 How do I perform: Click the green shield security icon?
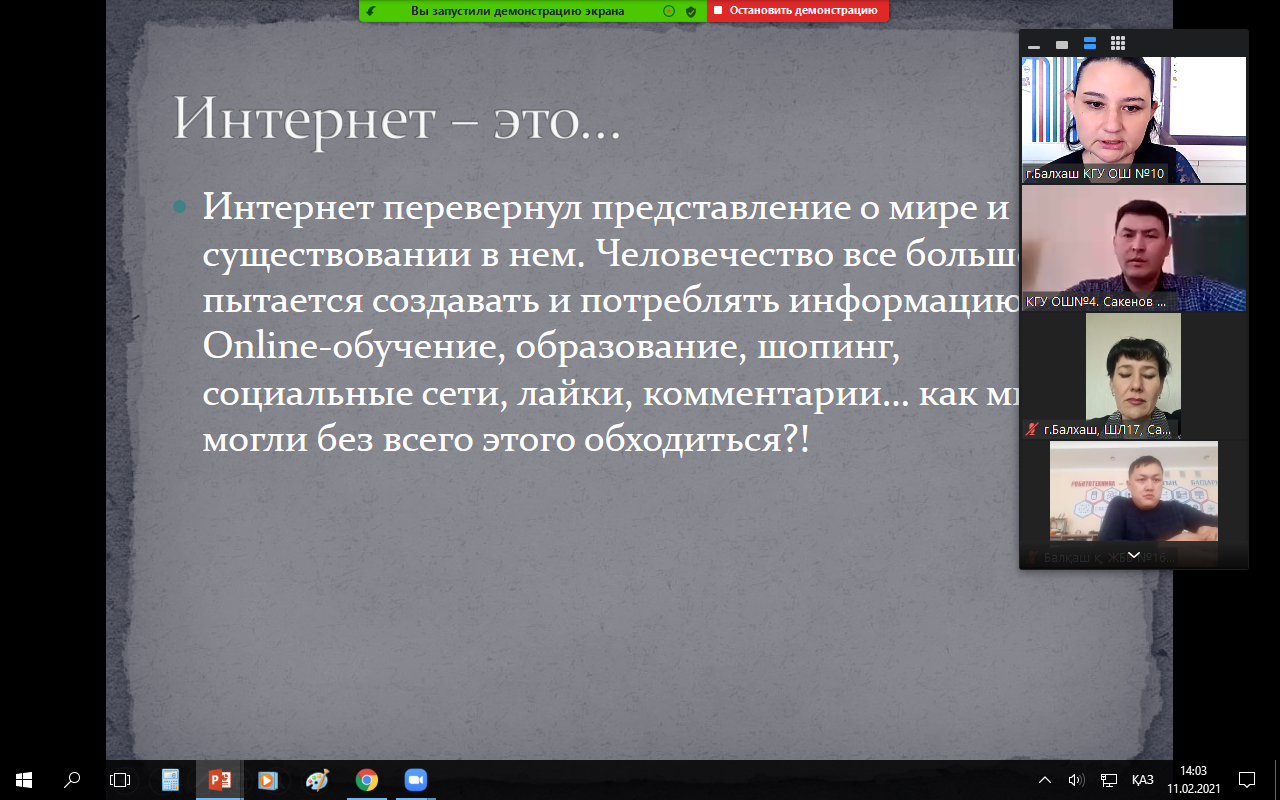[x=690, y=11]
